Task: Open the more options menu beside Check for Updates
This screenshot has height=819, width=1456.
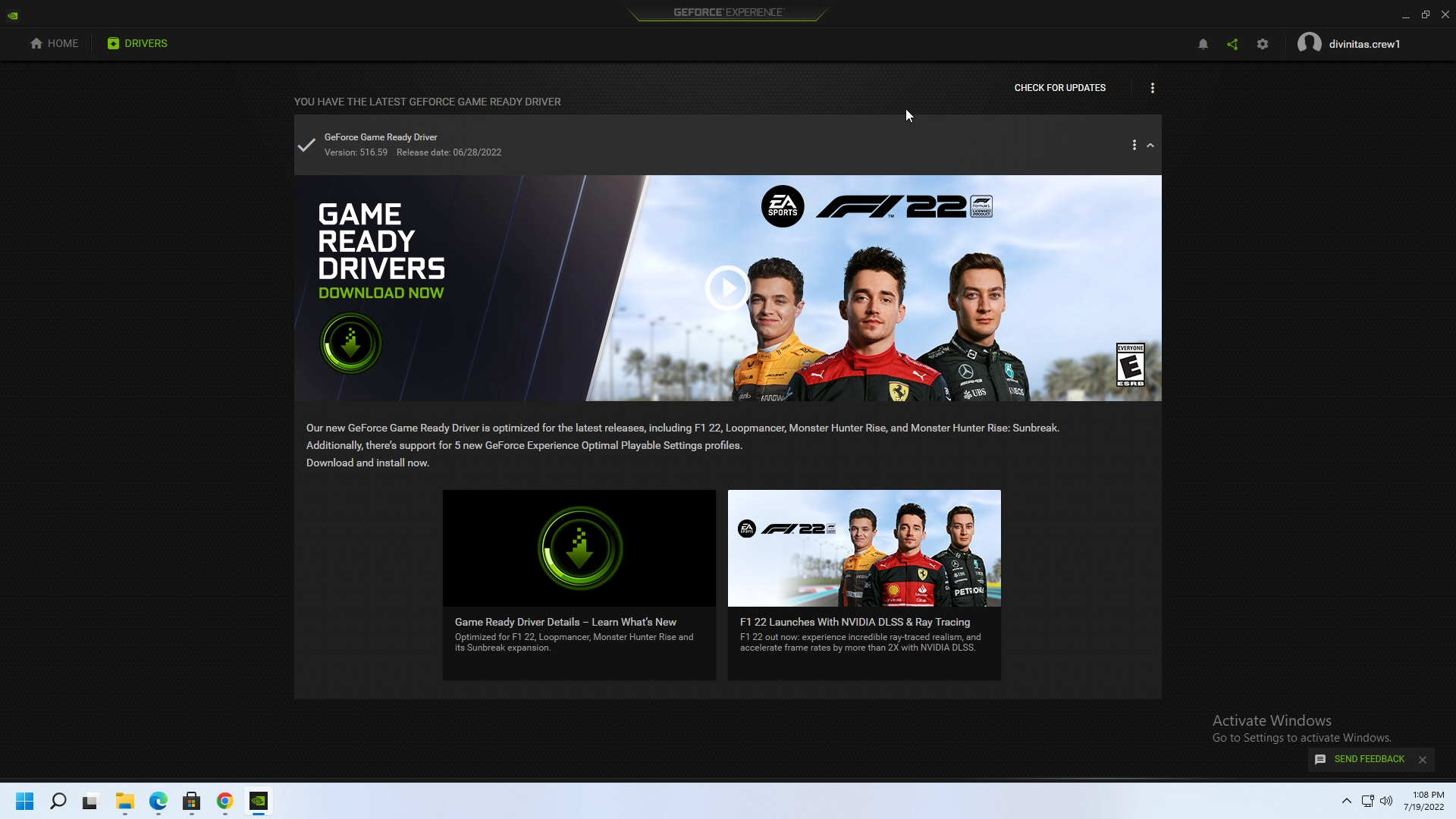Action: pyautogui.click(x=1153, y=88)
